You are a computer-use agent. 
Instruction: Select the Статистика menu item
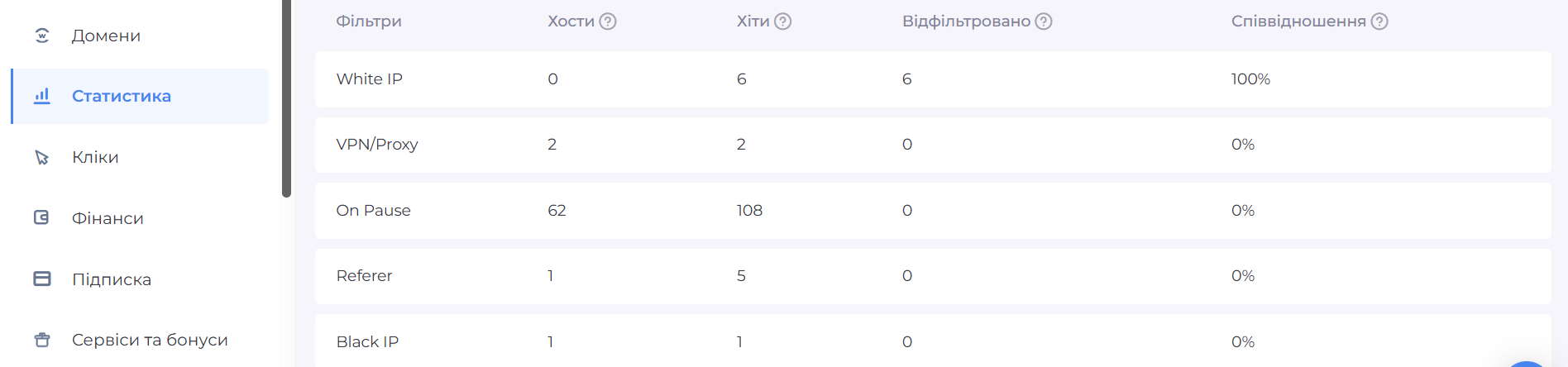[x=122, y=96]
